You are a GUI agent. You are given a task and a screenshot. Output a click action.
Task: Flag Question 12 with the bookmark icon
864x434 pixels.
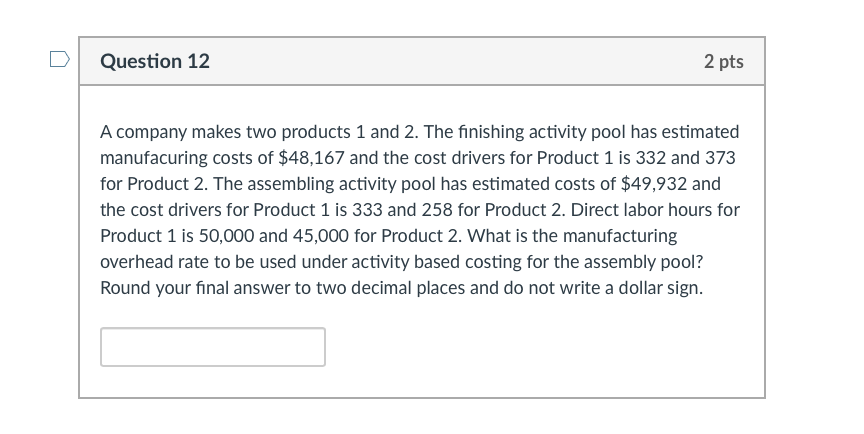click(60, 59)
